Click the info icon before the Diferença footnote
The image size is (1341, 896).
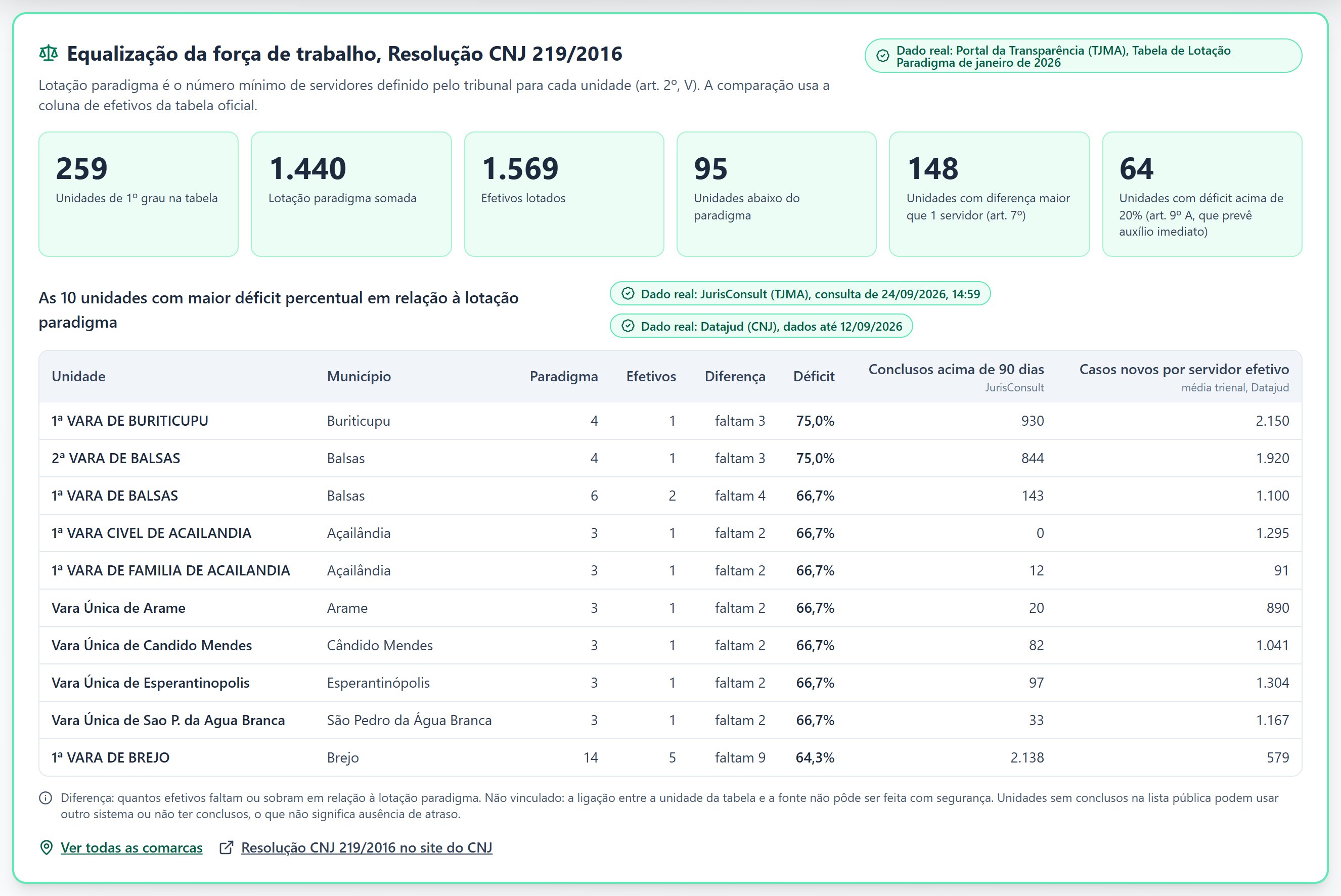coord(46,798)
